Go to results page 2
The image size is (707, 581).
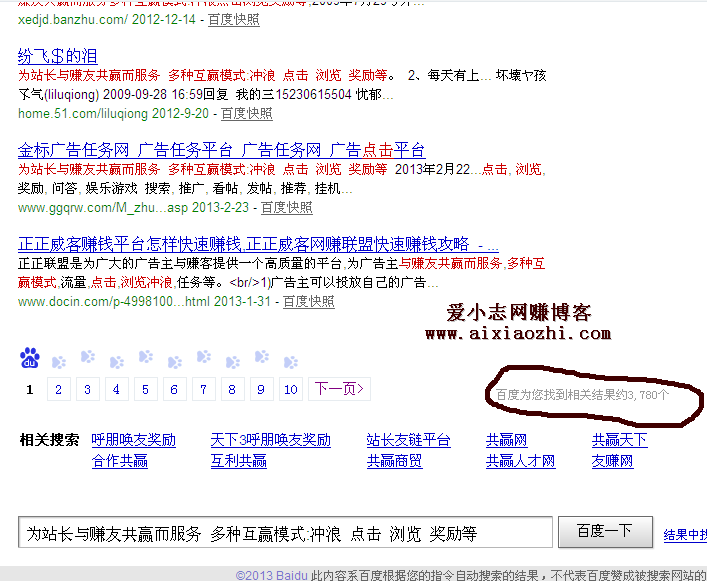(59, 389)
